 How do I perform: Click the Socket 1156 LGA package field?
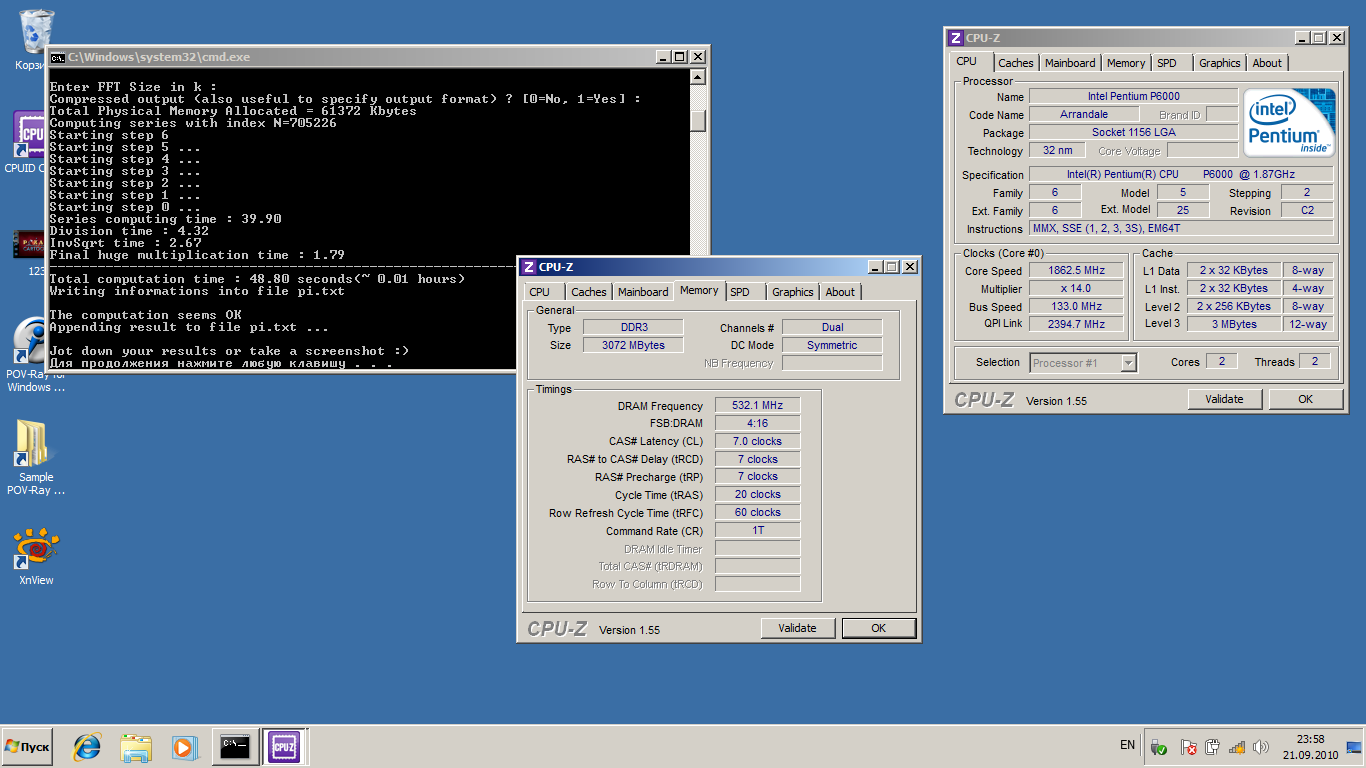coord(1133,133)
